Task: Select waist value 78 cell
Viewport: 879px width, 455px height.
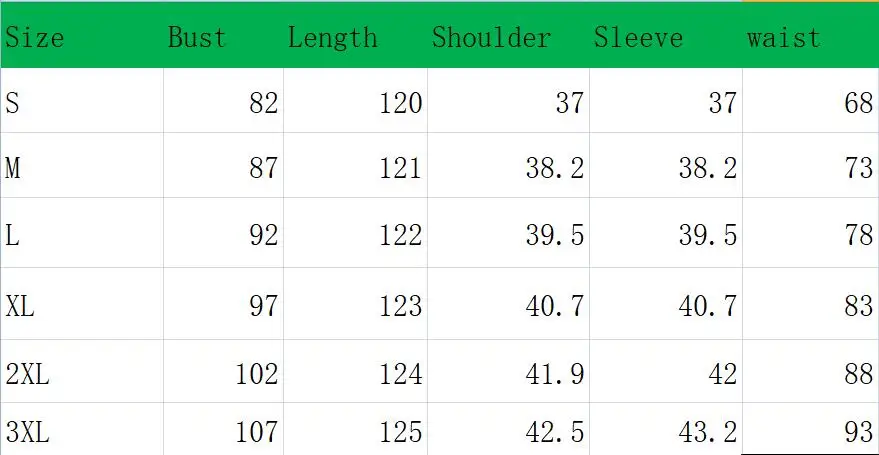Action: [x=811, y=233]
